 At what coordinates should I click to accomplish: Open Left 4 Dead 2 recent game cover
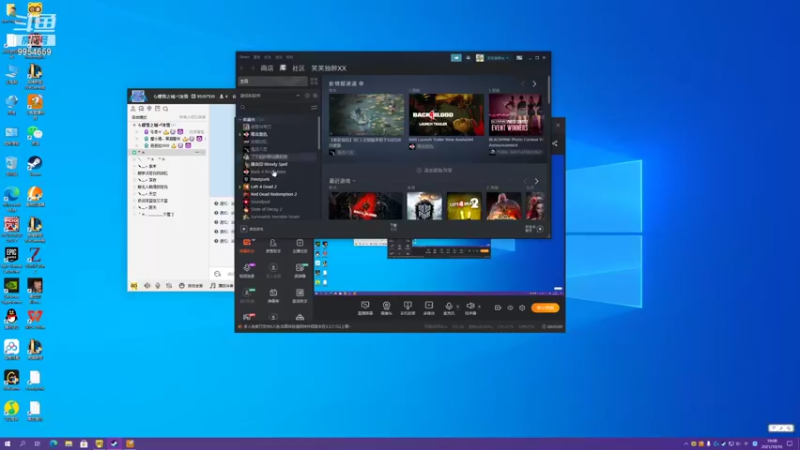point(464,206)
